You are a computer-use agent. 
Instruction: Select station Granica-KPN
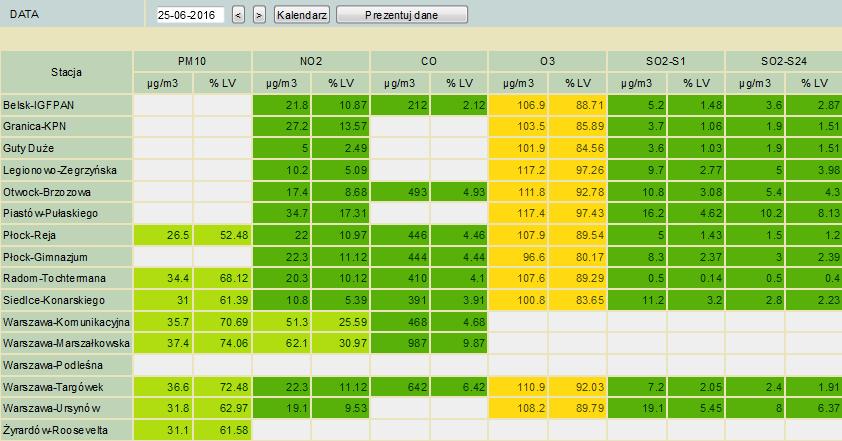(67, 126)
